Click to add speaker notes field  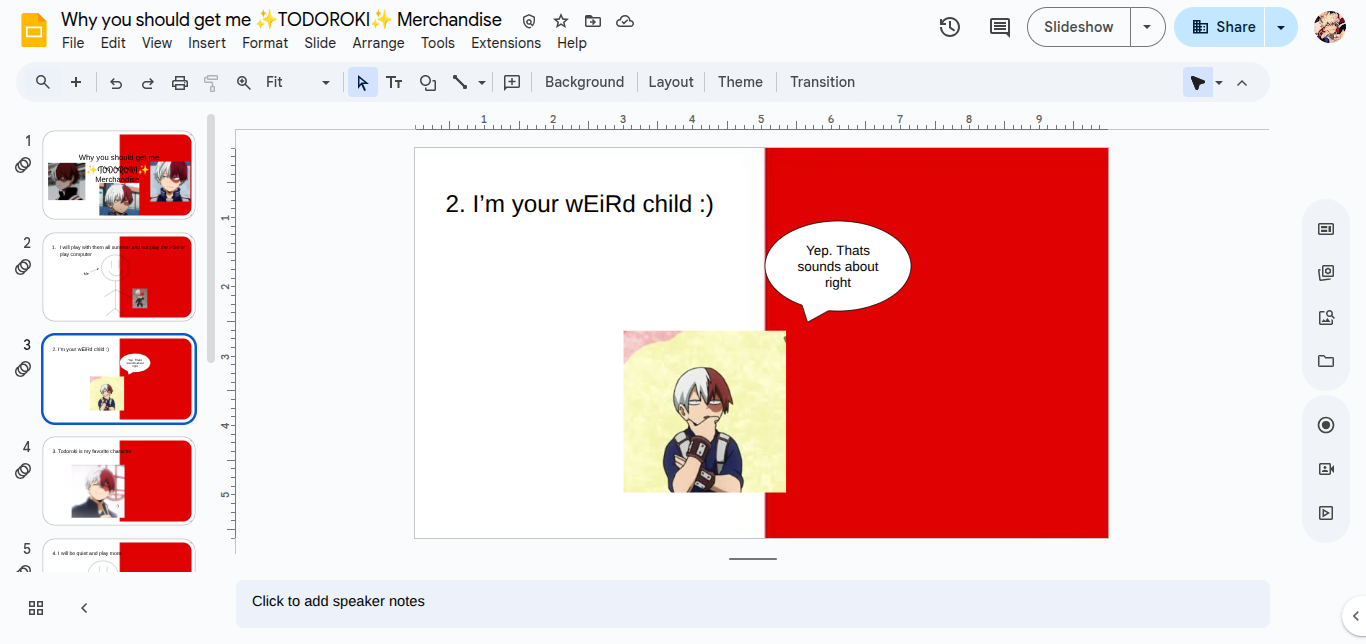coord(752,603)
